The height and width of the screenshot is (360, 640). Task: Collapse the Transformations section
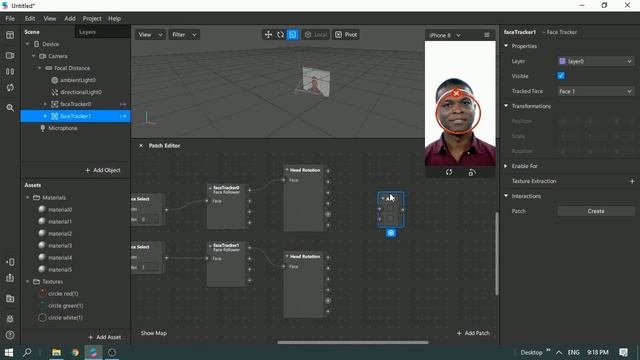(x=506, y=106)
